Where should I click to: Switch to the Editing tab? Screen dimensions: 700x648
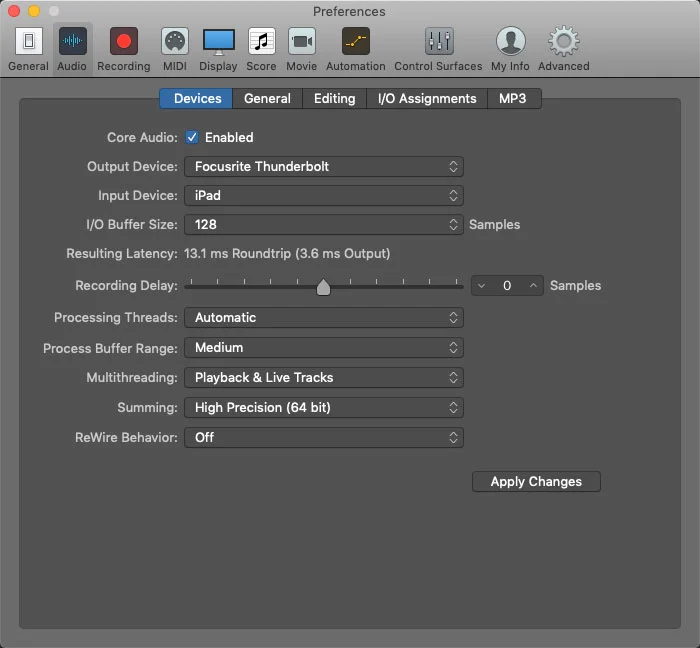coord(334,98)
